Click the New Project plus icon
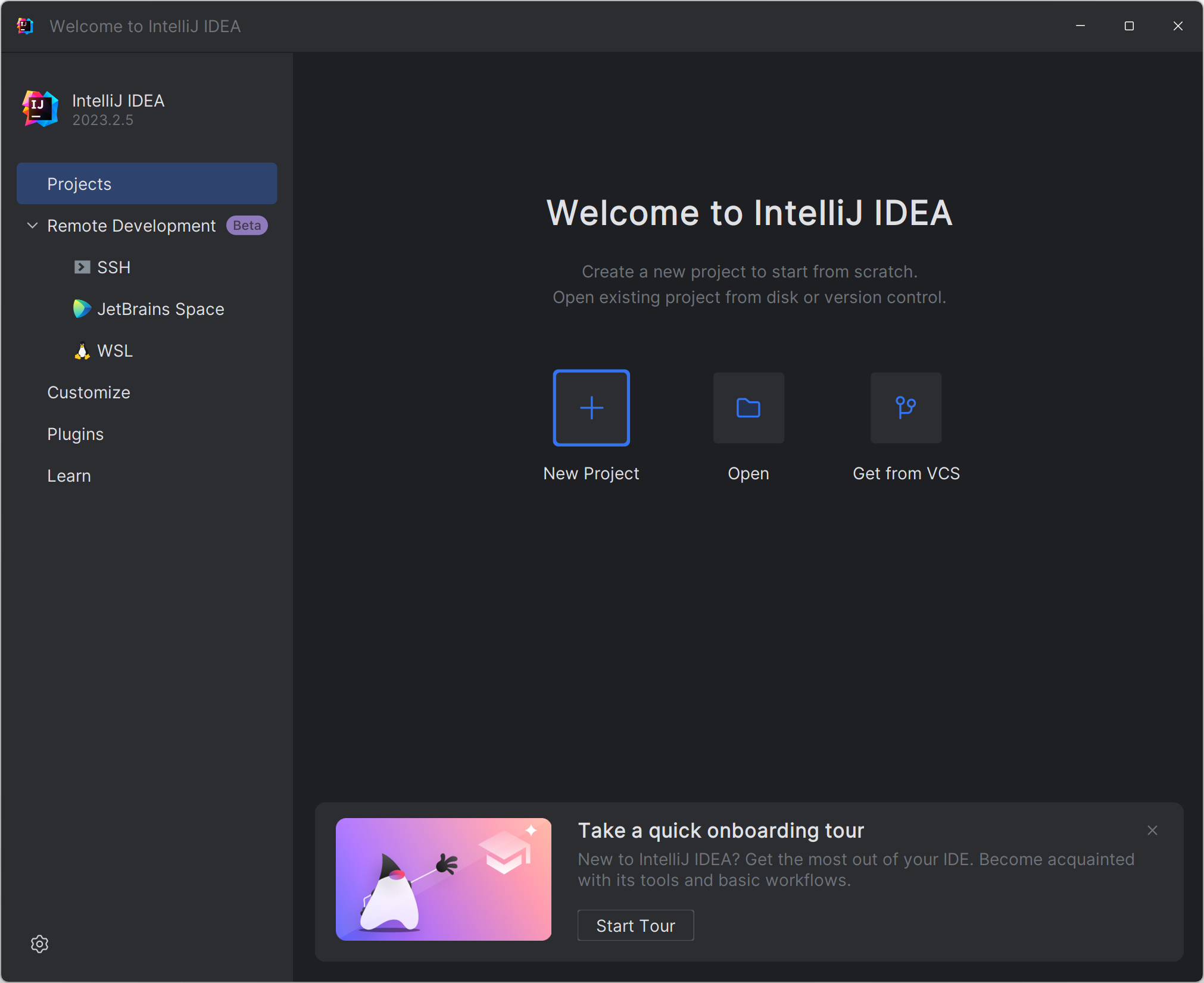 (x=591, y=408)
